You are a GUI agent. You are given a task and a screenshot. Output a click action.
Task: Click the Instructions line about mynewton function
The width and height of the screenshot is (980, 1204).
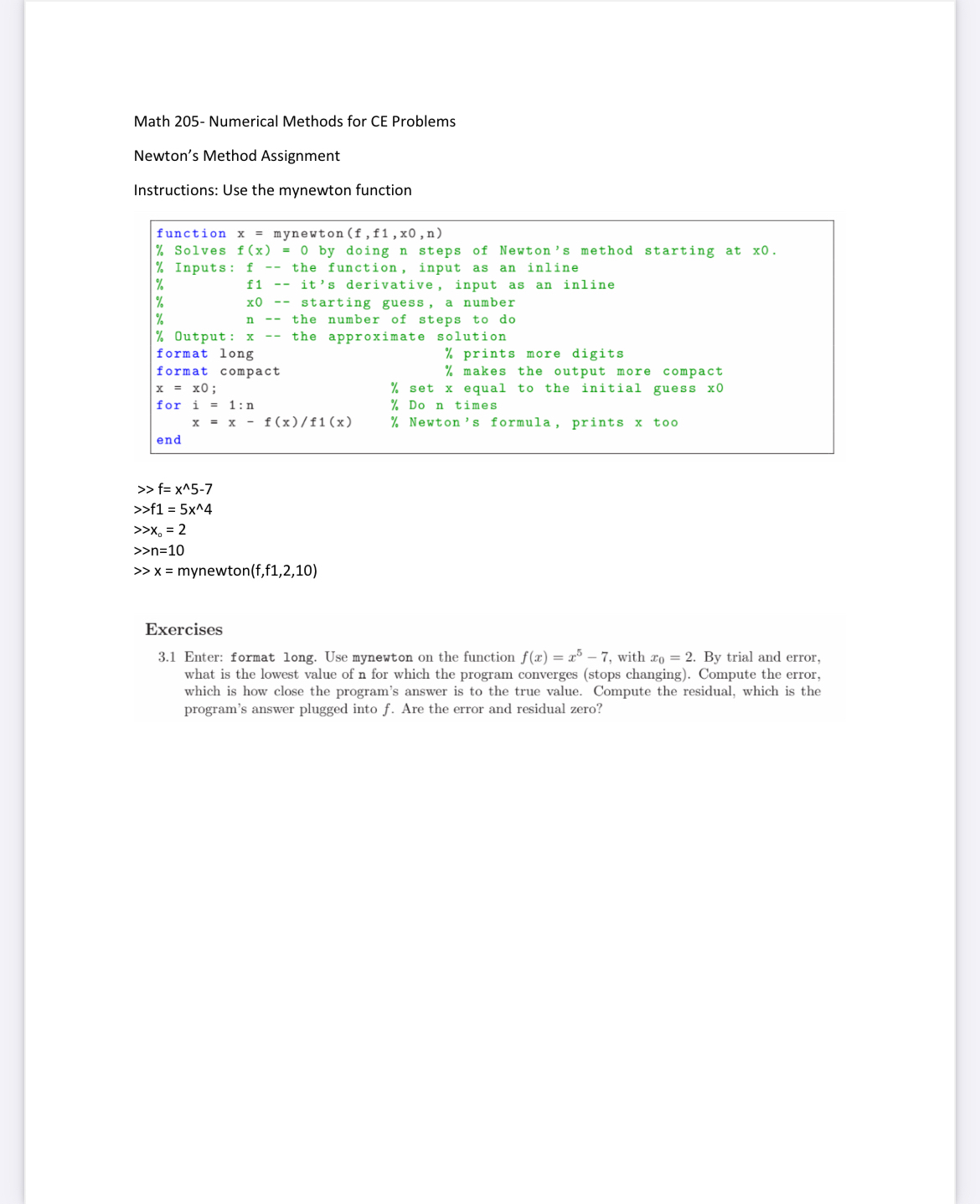pyautogui.click(x=272, y=190)
